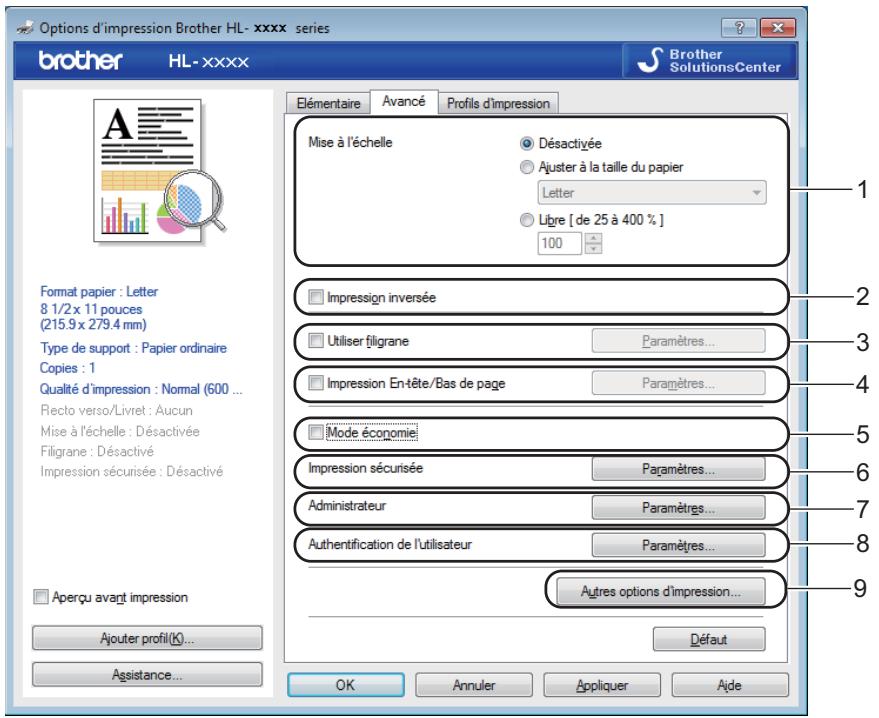Open the Profils d'impression tab
Viewport: 879px width, 718px height.
498,103
